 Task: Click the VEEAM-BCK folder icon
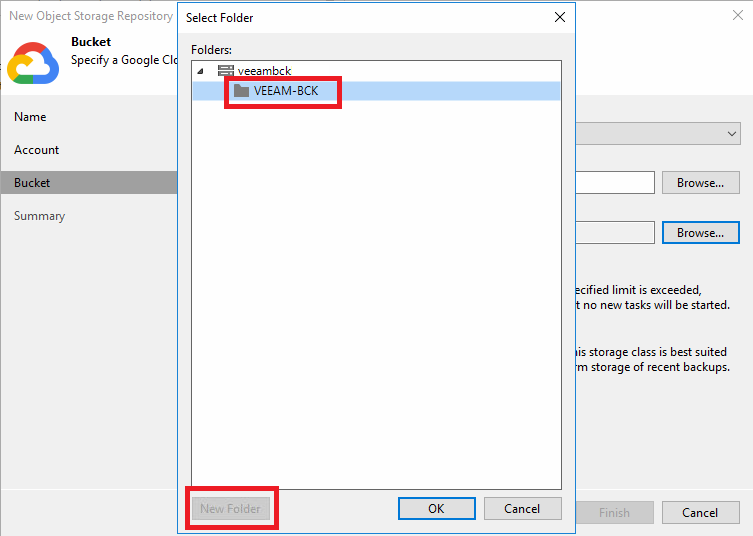pos(241,90)
